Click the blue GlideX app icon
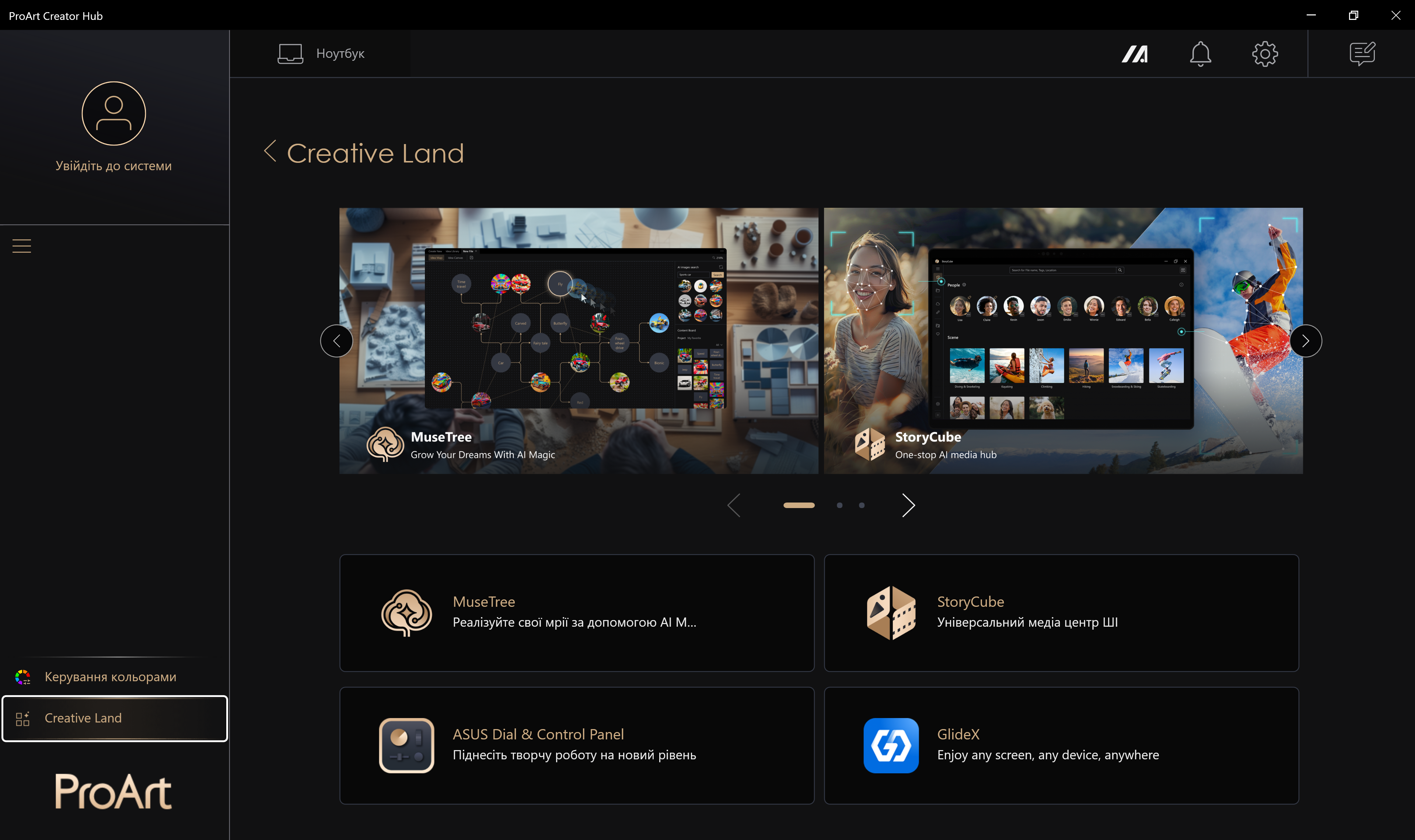This screenshot has height=840, width=1415. pos(891,745)
